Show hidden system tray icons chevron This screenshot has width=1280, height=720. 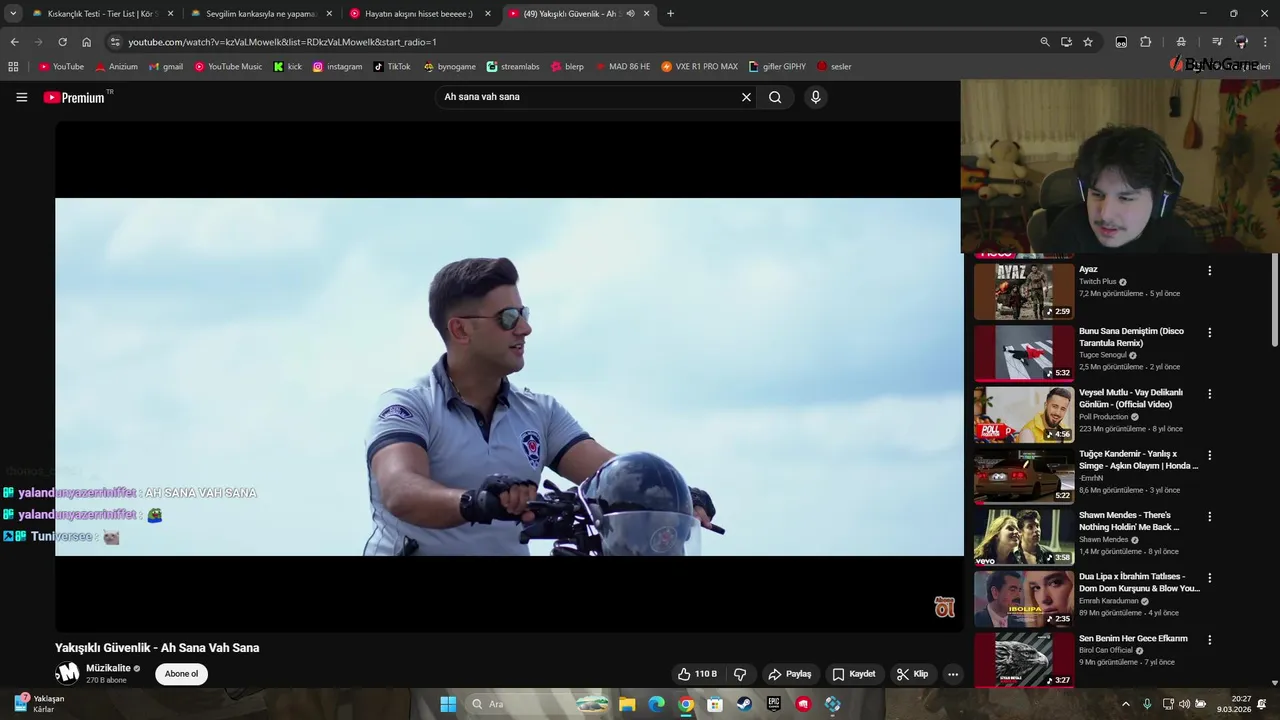[x=1125, y=704]
